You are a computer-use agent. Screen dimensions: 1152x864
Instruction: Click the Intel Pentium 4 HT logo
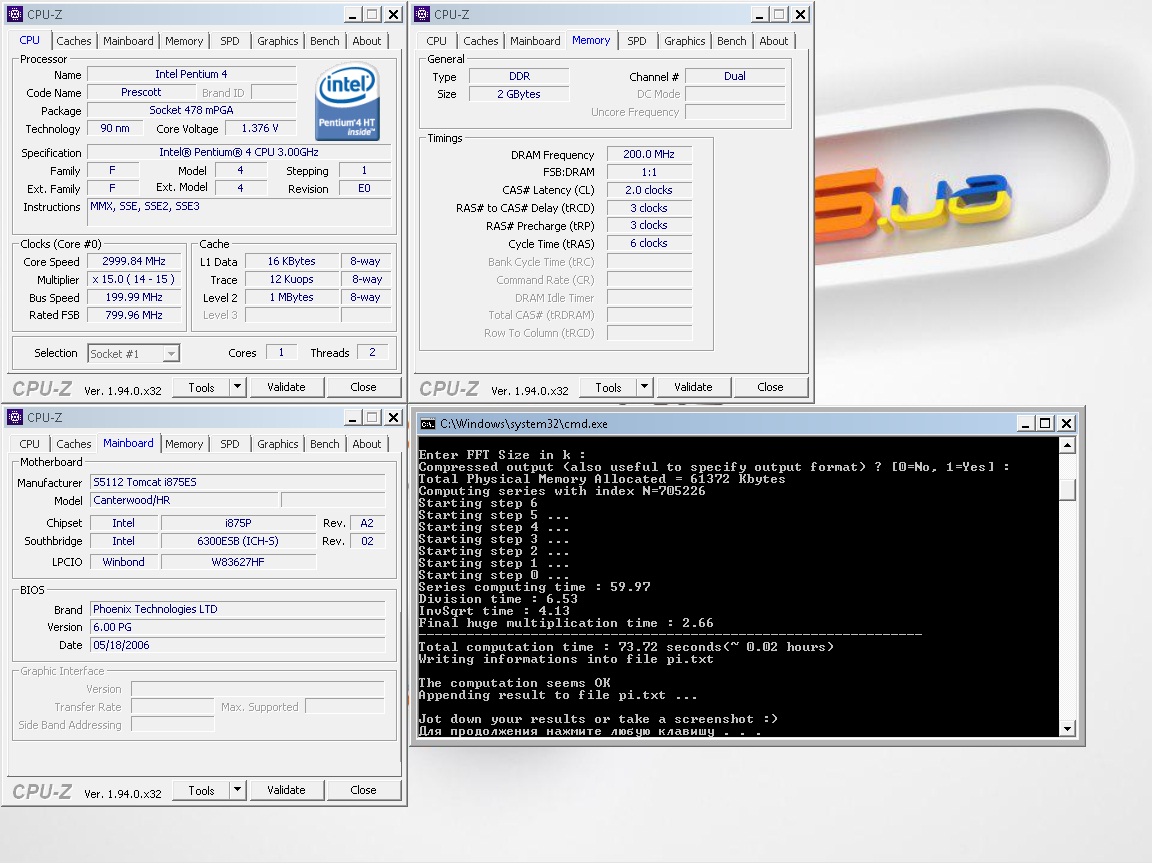(348, 101)
